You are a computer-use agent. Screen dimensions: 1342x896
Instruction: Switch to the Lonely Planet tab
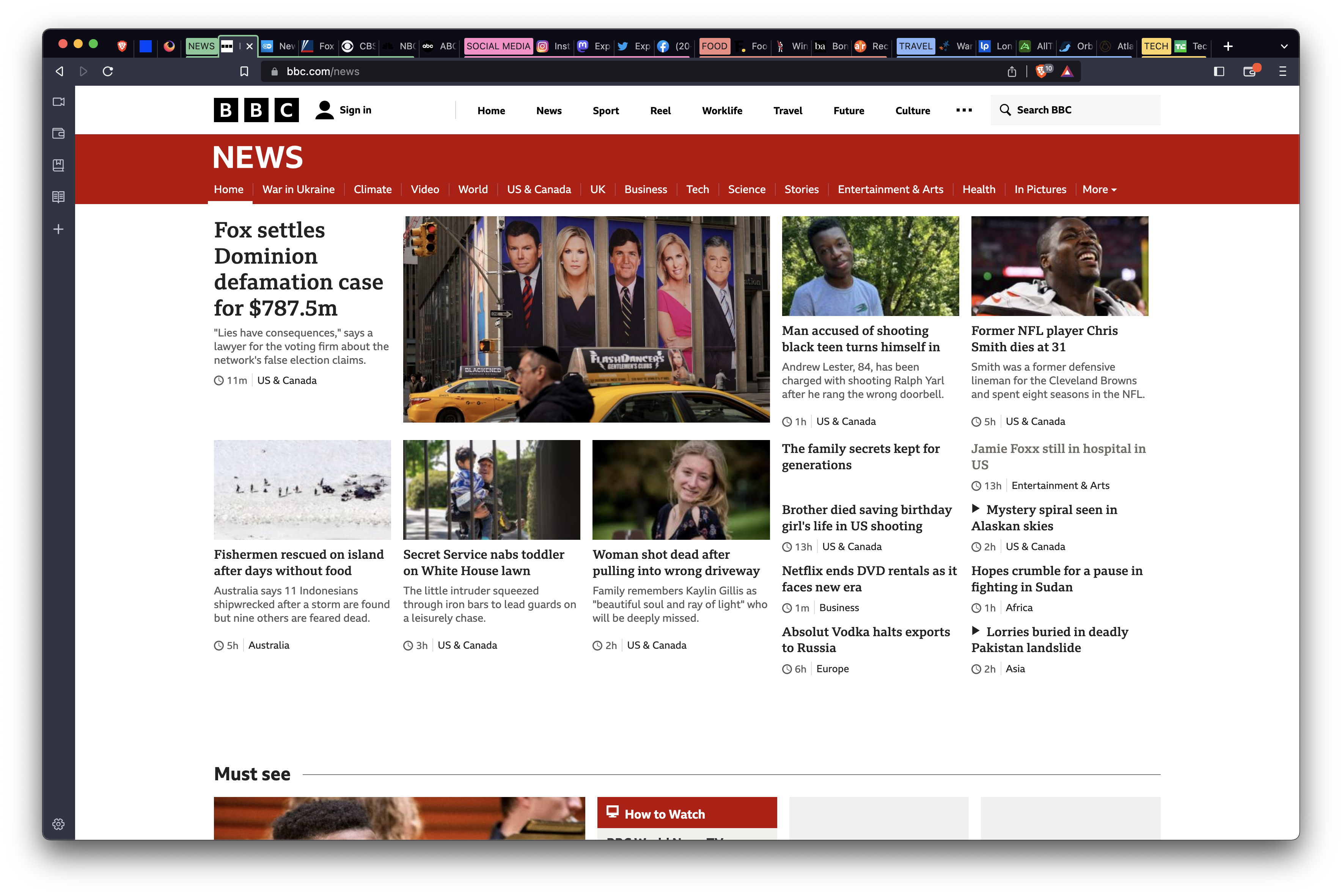pyautogui.click(x=996, y=46)
